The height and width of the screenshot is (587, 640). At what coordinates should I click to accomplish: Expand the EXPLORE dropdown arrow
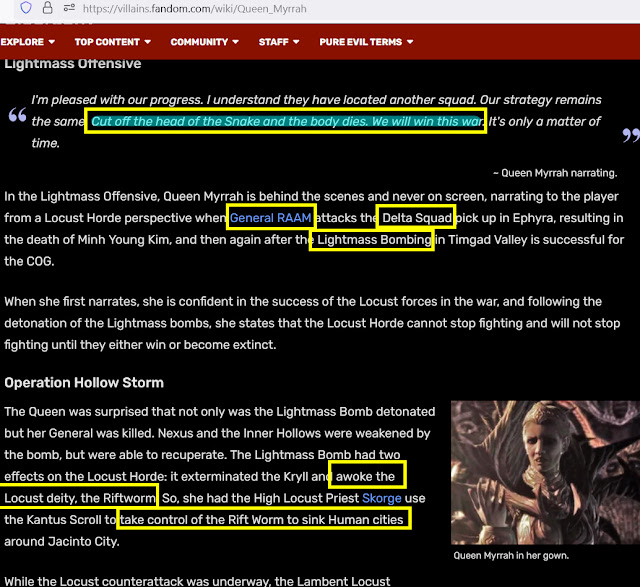[x=51, y=42]
